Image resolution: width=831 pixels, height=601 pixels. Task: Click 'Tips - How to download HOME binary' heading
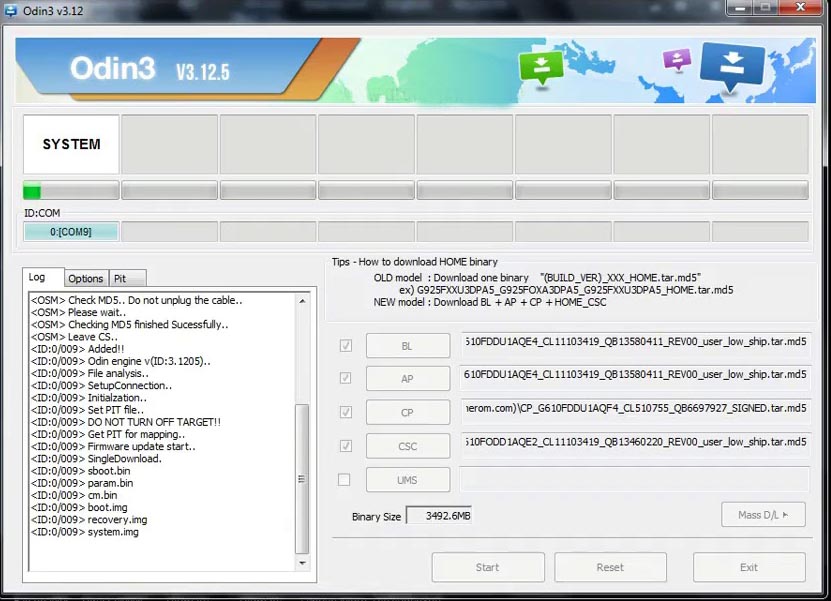coord(414,262)
